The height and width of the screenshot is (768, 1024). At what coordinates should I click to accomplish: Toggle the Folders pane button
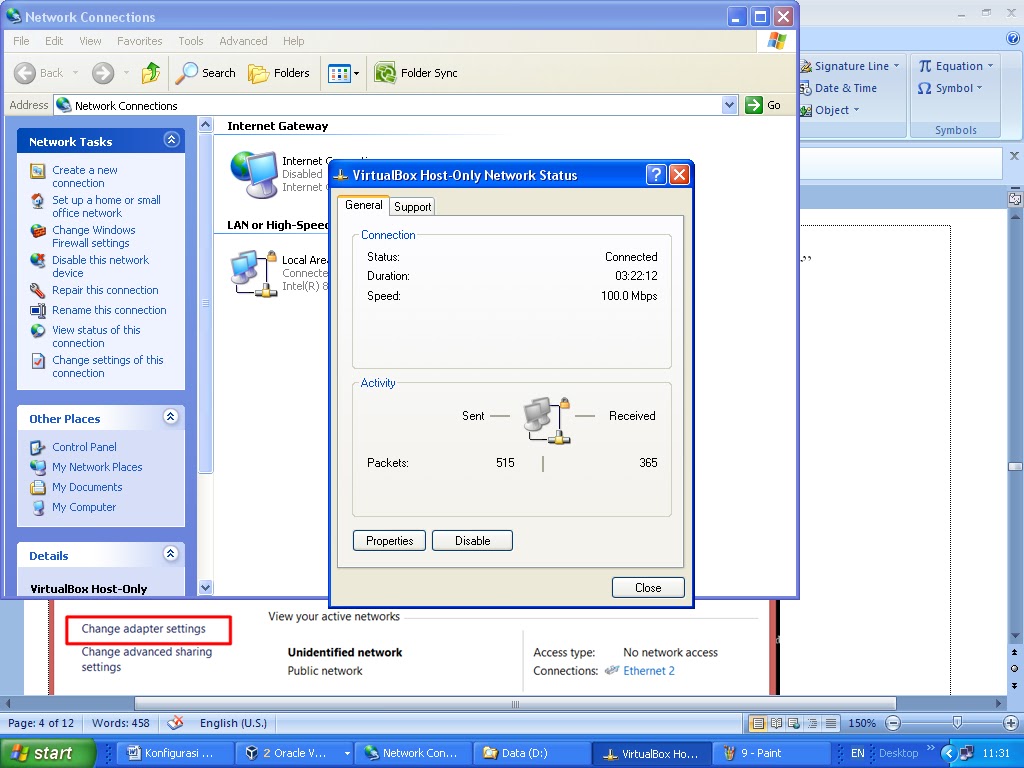pyautogui.click(x=279, y=72)
